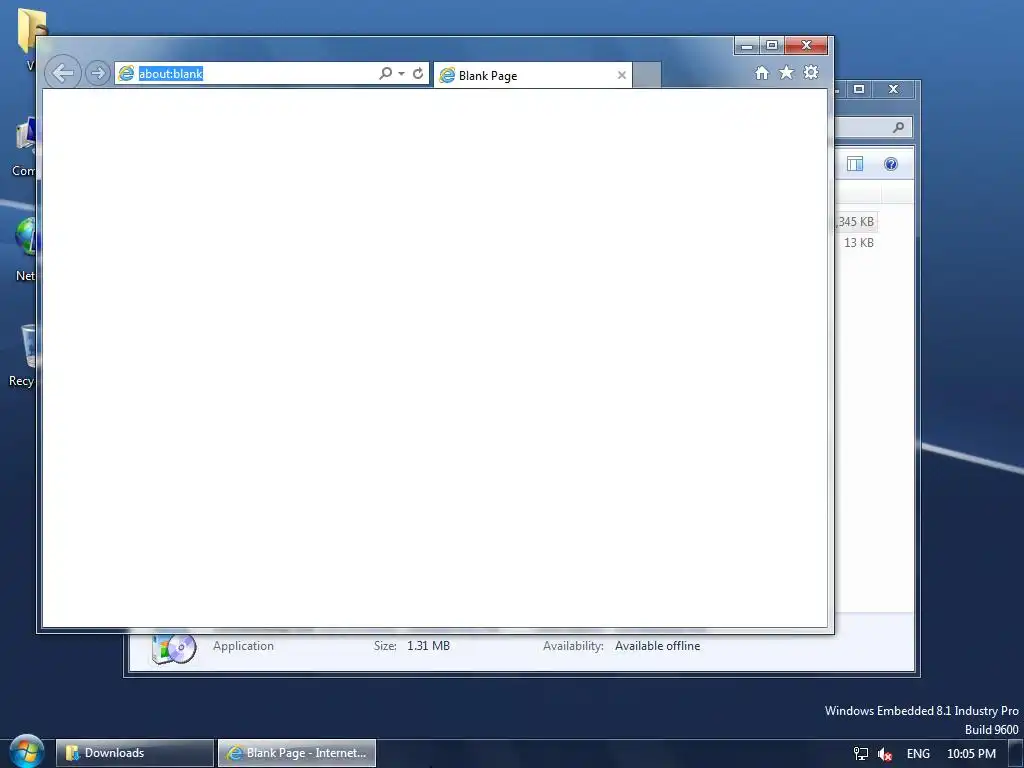The height and width of the screenshot is (768, 1024).
Task: Select the 13 KB file size cell
Action: point(858,243)
